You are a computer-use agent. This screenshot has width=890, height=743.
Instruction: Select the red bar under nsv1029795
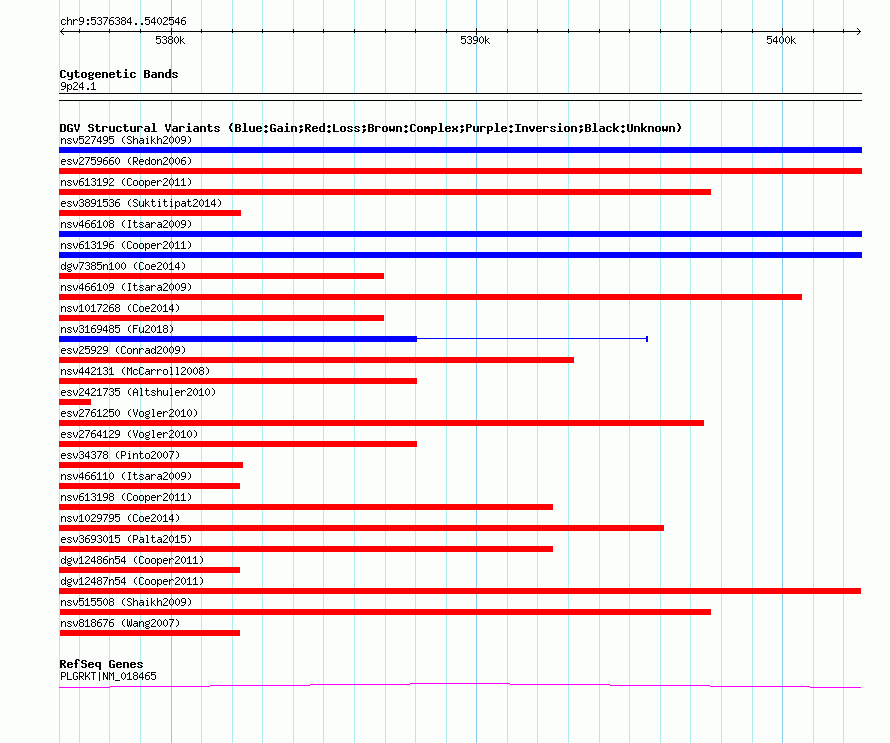pyautogui.click(x=362, y=528)
